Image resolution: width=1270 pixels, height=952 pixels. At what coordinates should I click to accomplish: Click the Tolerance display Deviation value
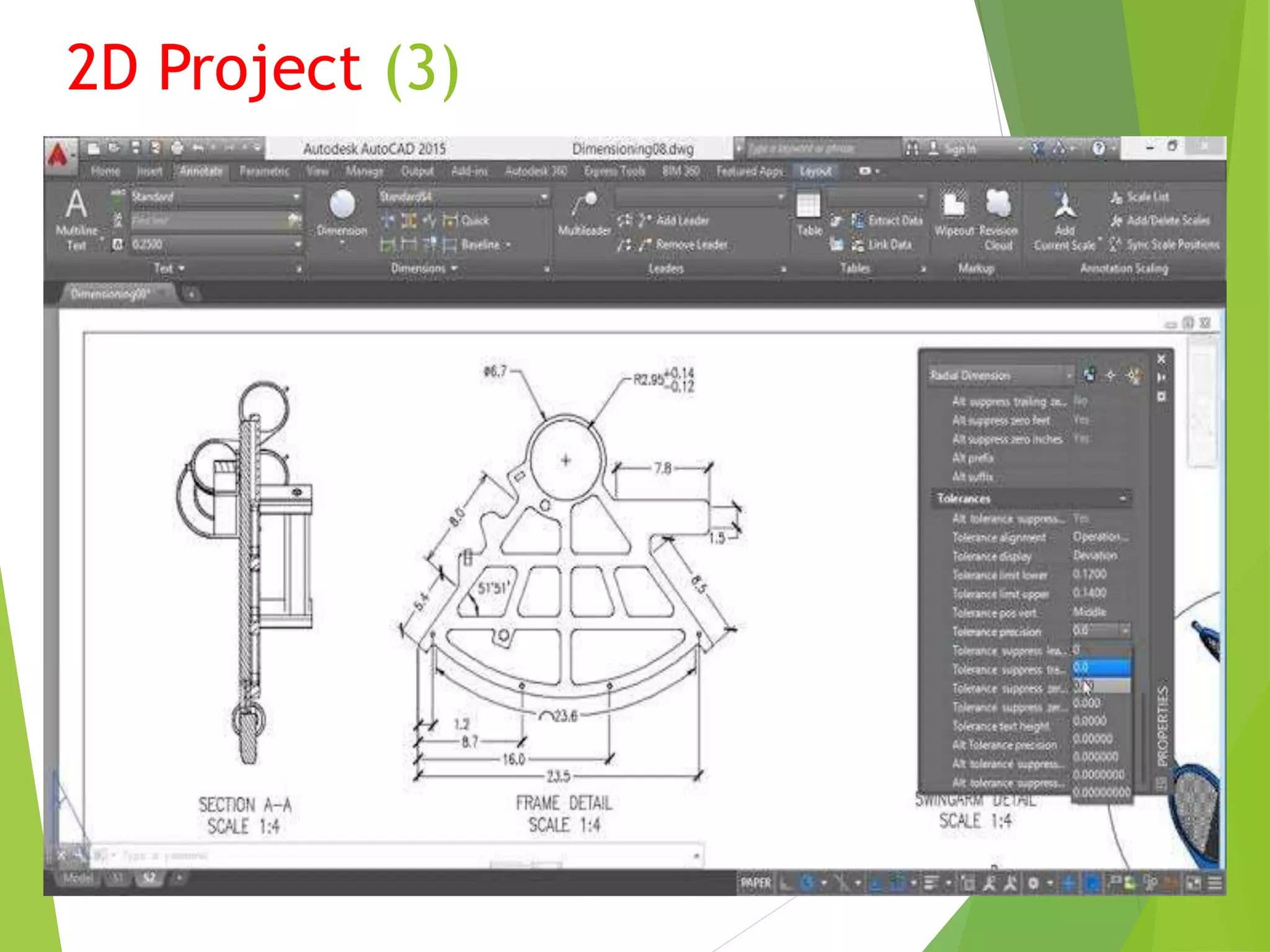tap(1095, 555)
